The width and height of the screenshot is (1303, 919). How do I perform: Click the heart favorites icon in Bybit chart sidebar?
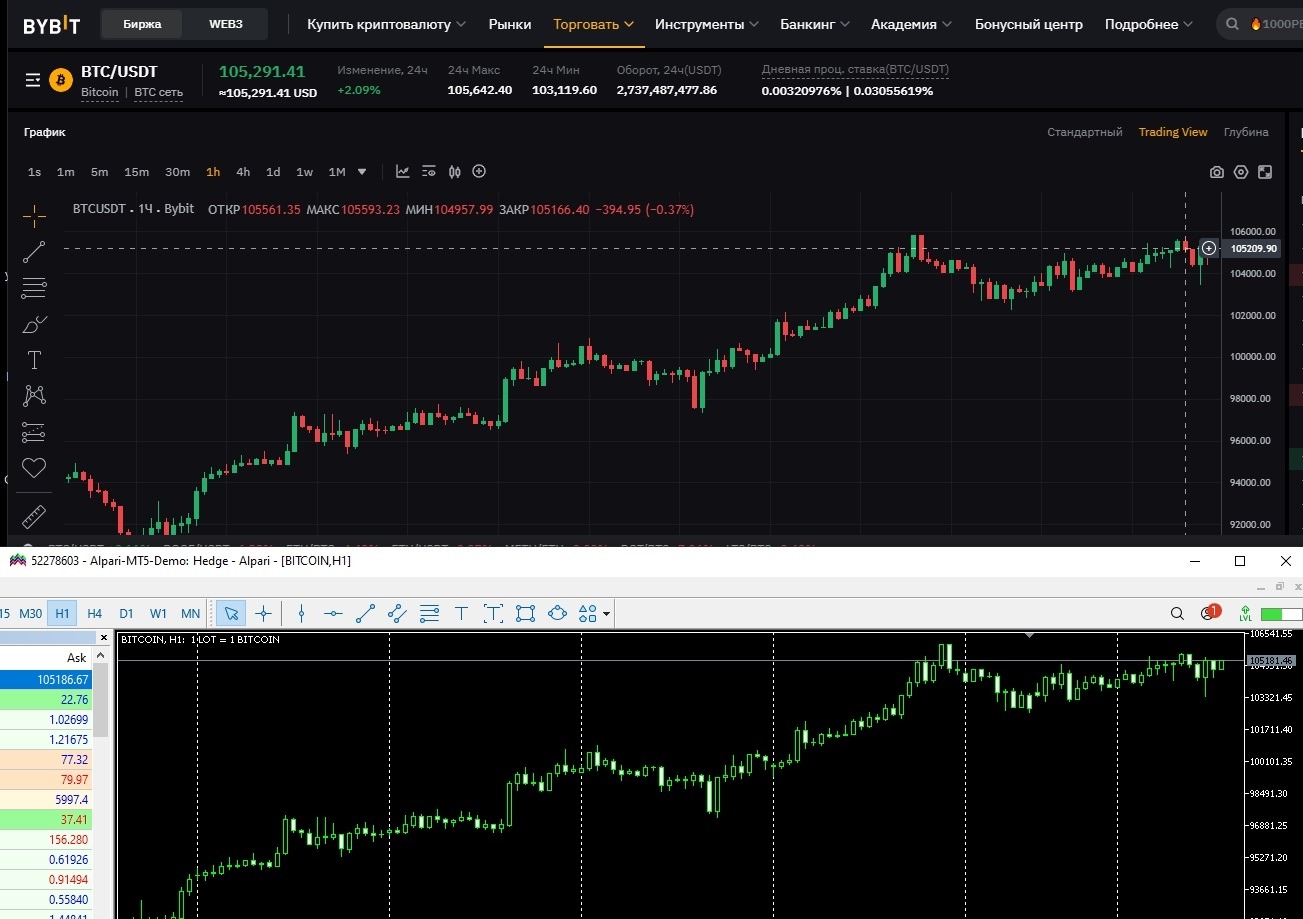click(x=34, y=467)
